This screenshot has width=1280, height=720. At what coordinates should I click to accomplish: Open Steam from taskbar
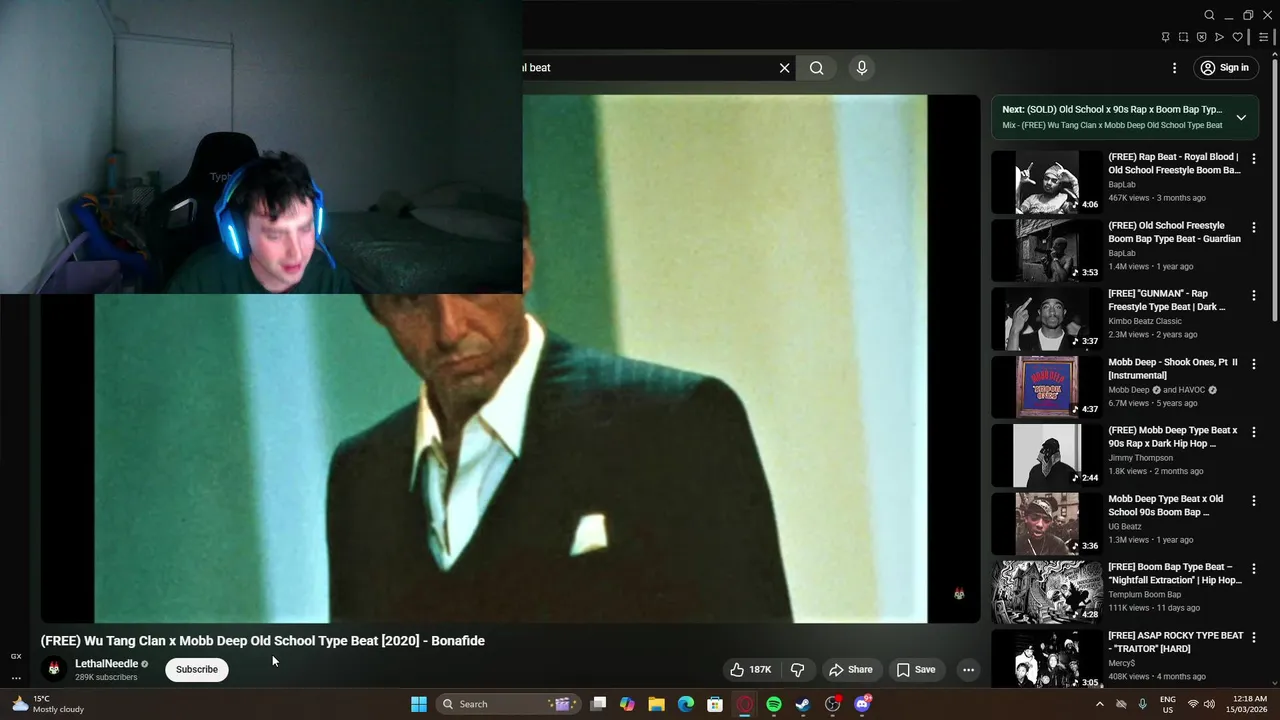click(803, 704)
